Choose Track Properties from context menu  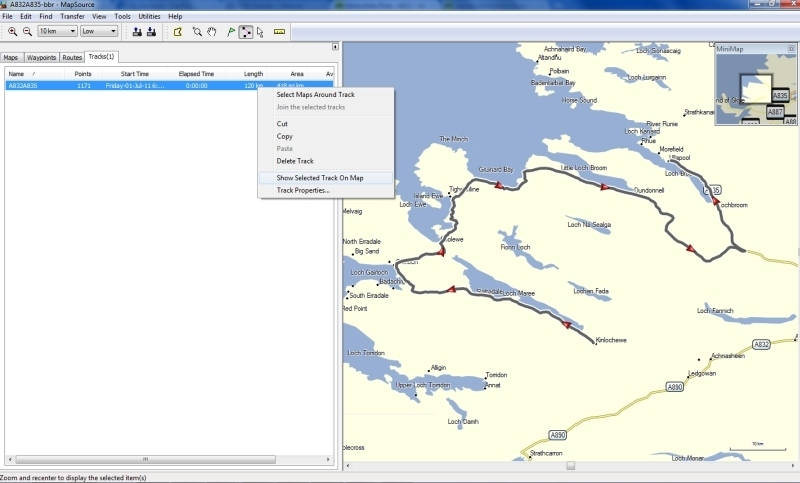pos(303,190)
